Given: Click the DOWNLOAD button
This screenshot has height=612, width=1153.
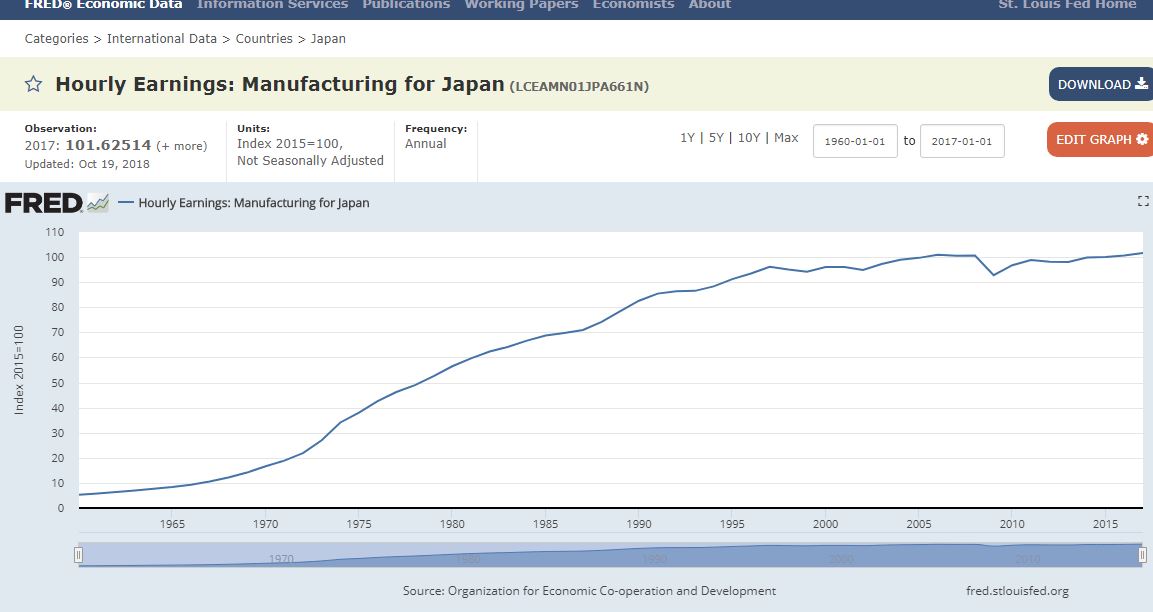Looking at the screenshot, I should pyautogui.click(x=1100, y=84).
